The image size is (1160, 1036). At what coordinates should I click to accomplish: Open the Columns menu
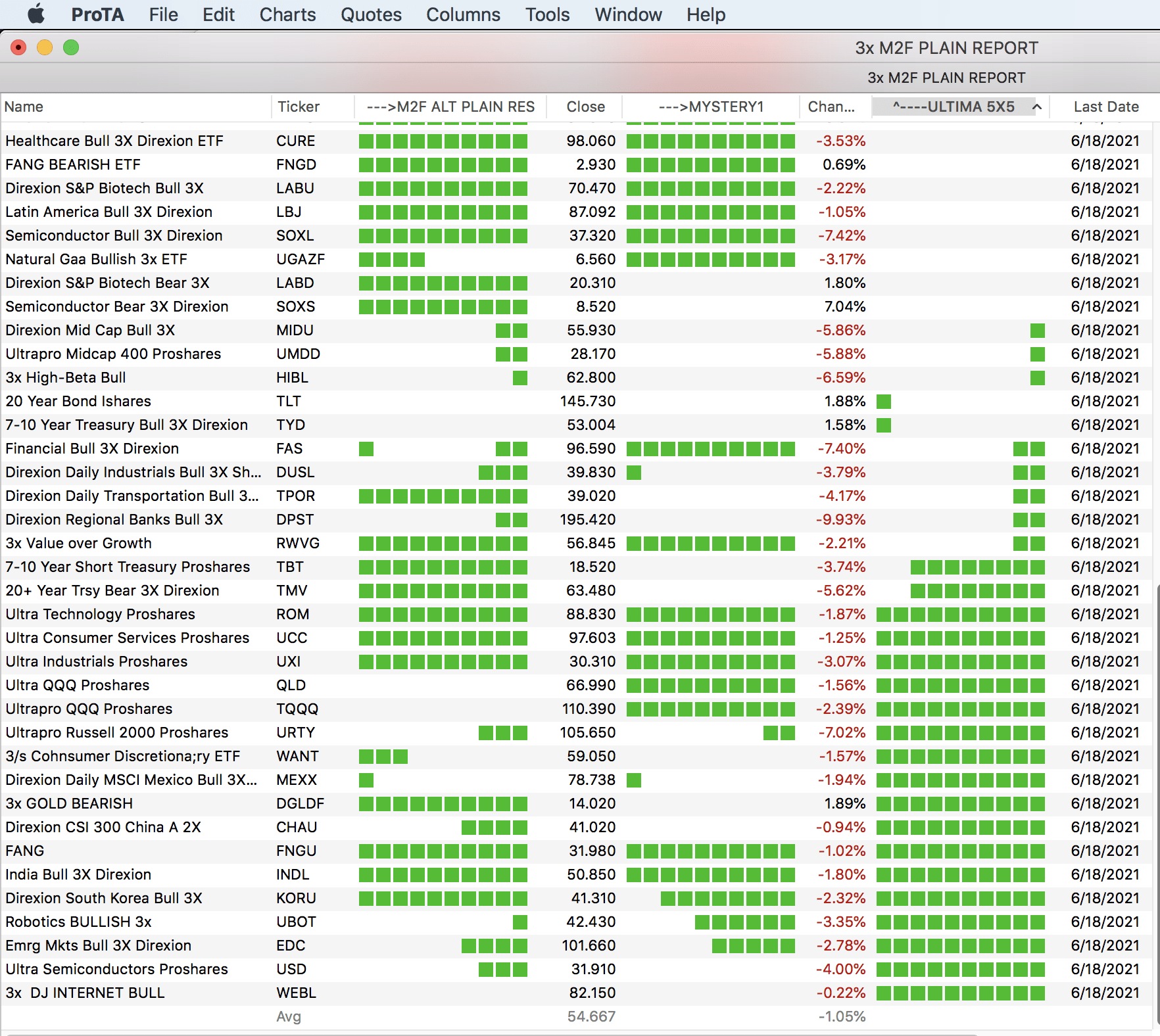[463, 14]
